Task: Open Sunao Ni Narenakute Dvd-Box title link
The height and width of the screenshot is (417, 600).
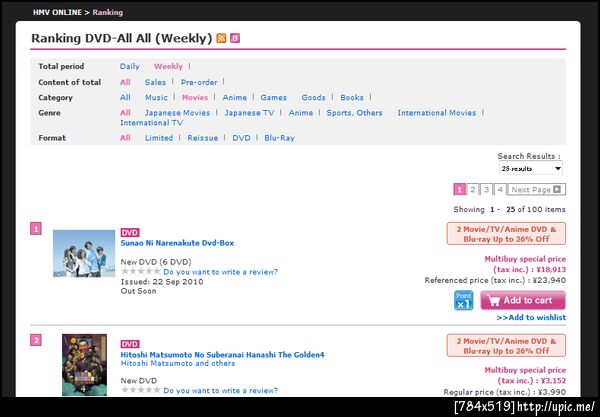Action: [x=177, y=243]
